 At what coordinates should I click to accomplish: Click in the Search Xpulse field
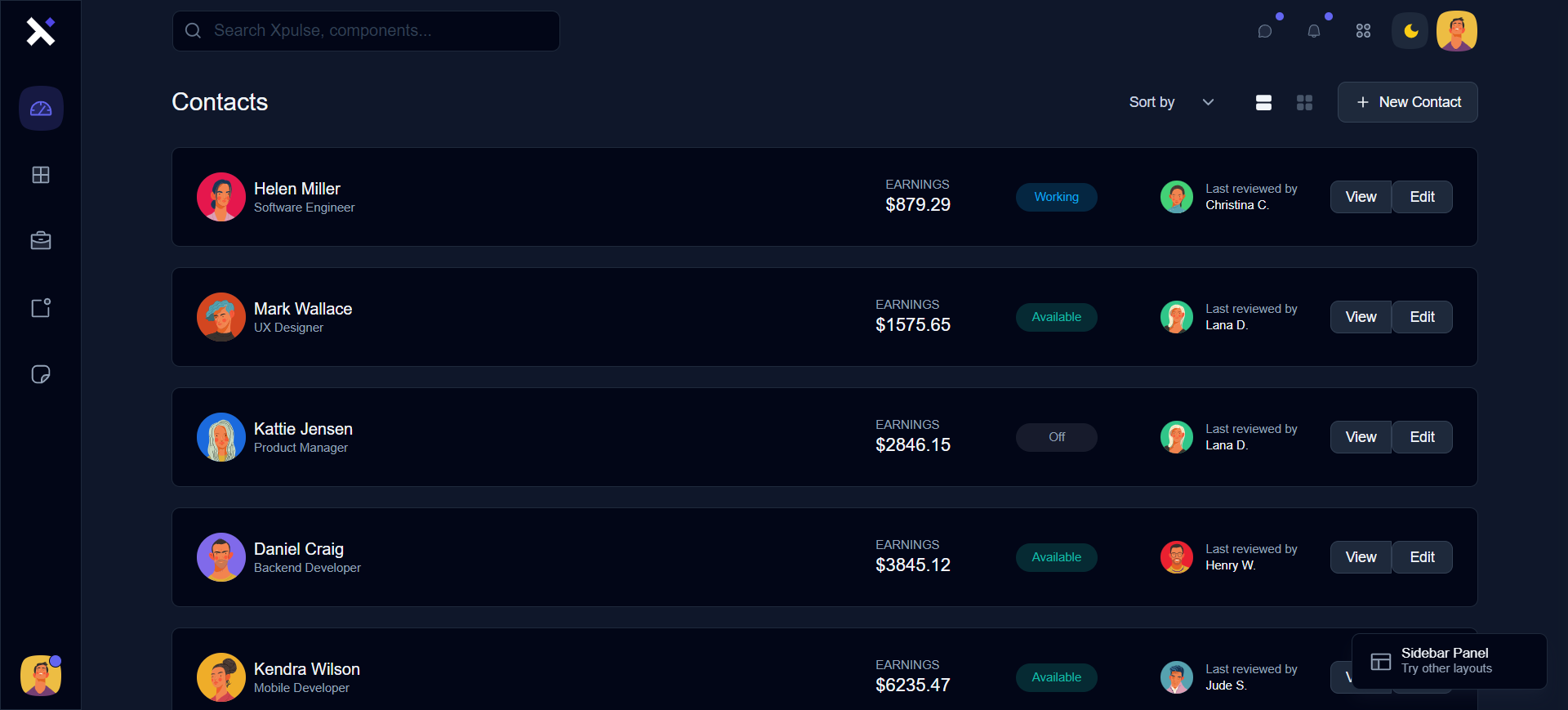(x=366, y=31)
